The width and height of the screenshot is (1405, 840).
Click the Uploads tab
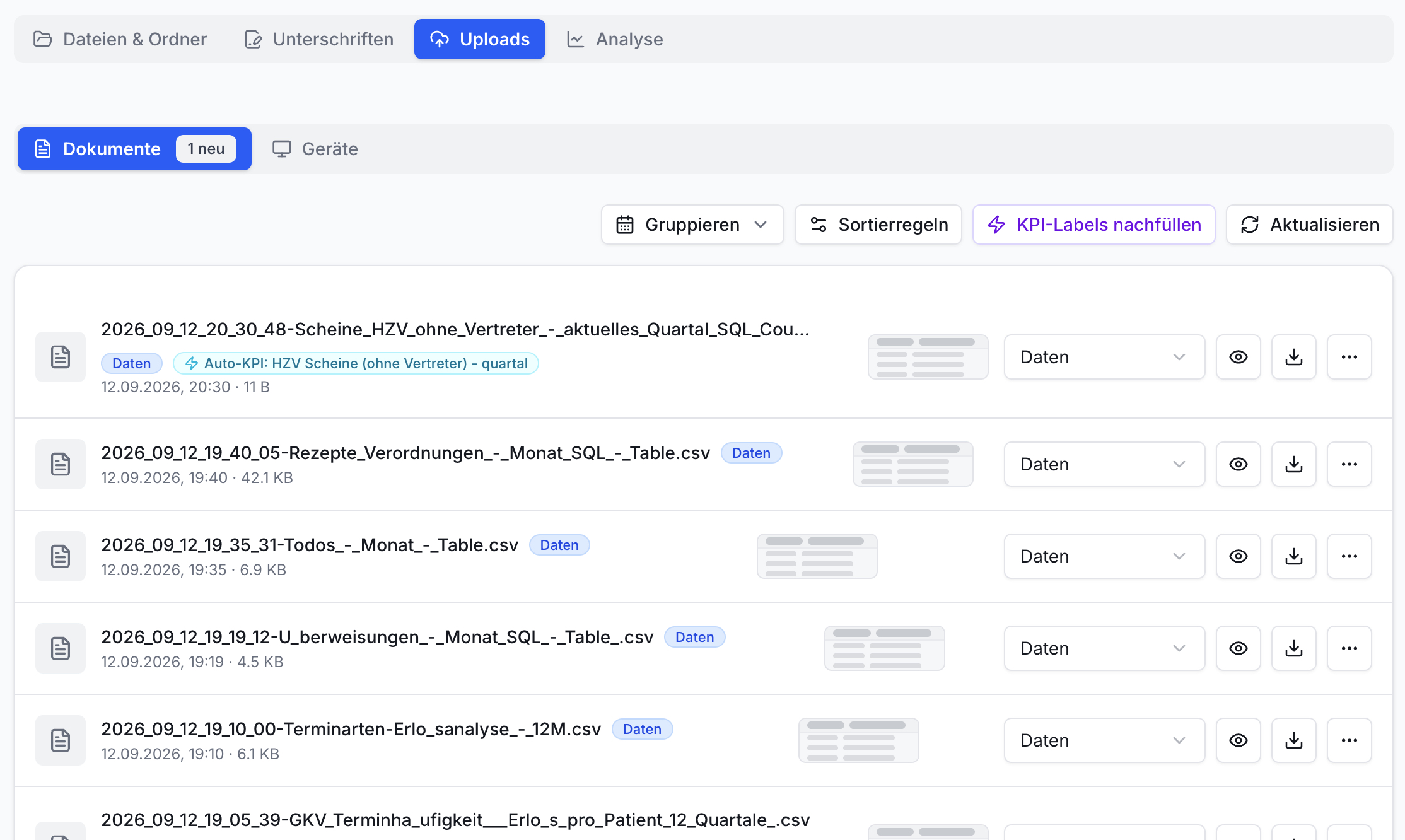click(480, 39)
